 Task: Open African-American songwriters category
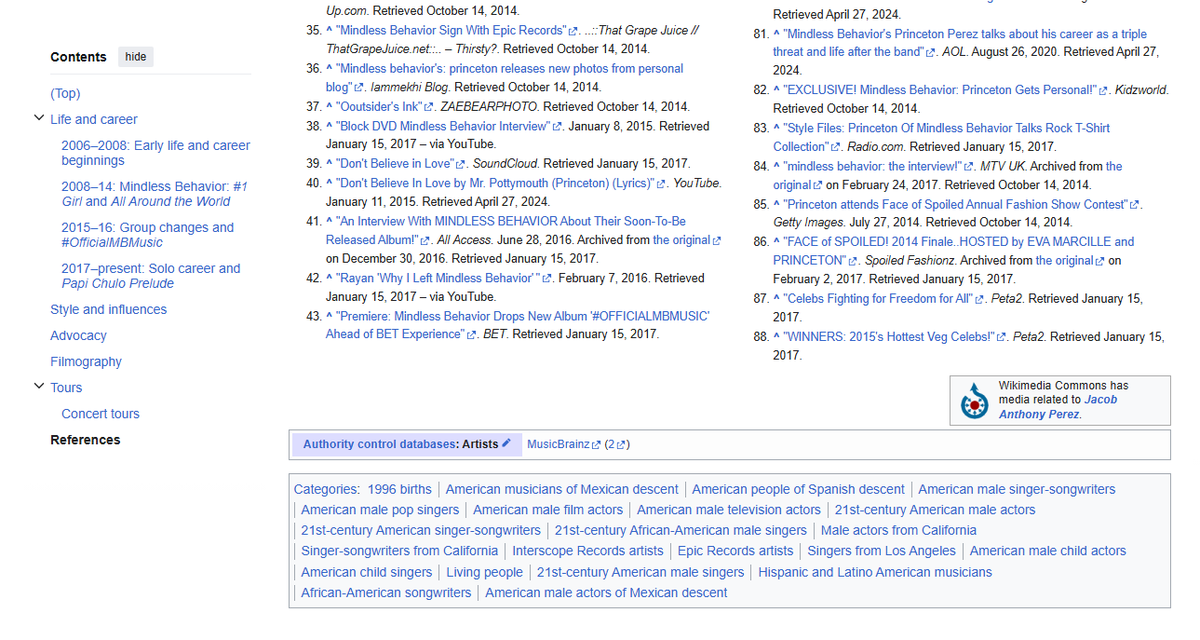pyautogui.click(x=386, y=593)
